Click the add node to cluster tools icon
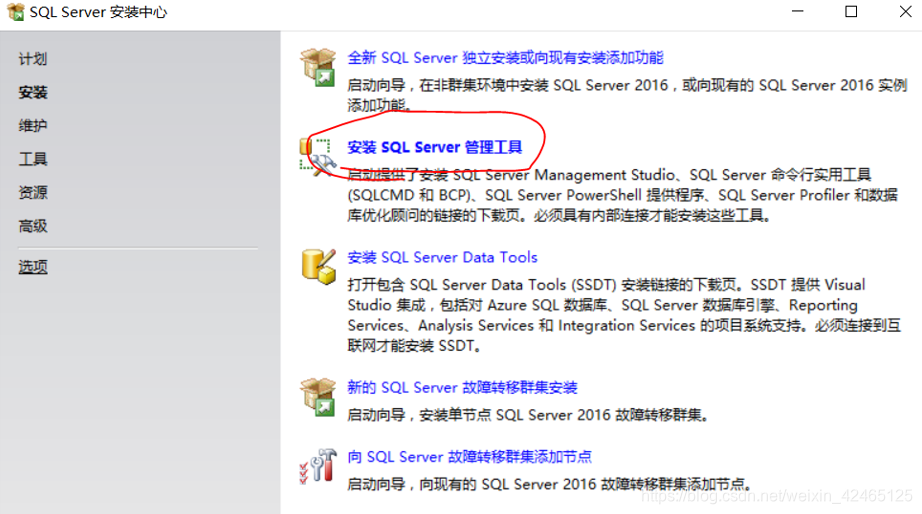The image size is (922, 514). click(x=318, y=466)
